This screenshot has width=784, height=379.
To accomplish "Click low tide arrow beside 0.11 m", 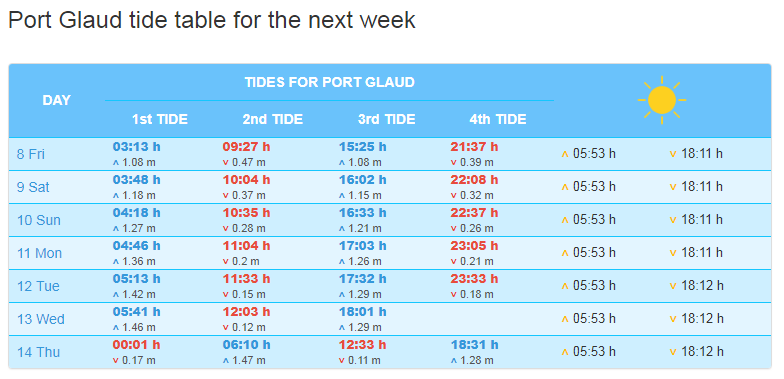I will tap(342, 360).
